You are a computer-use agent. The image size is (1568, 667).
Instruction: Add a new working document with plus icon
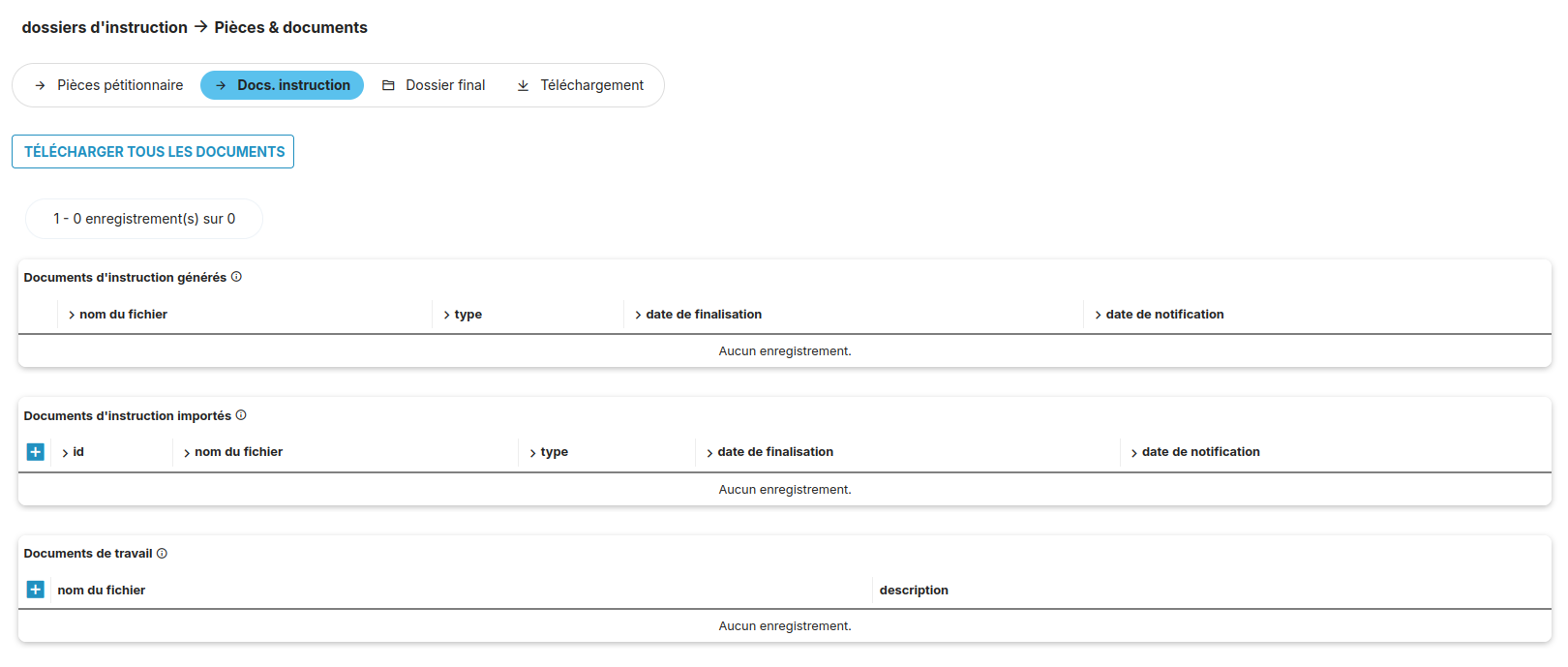point(36,590)
